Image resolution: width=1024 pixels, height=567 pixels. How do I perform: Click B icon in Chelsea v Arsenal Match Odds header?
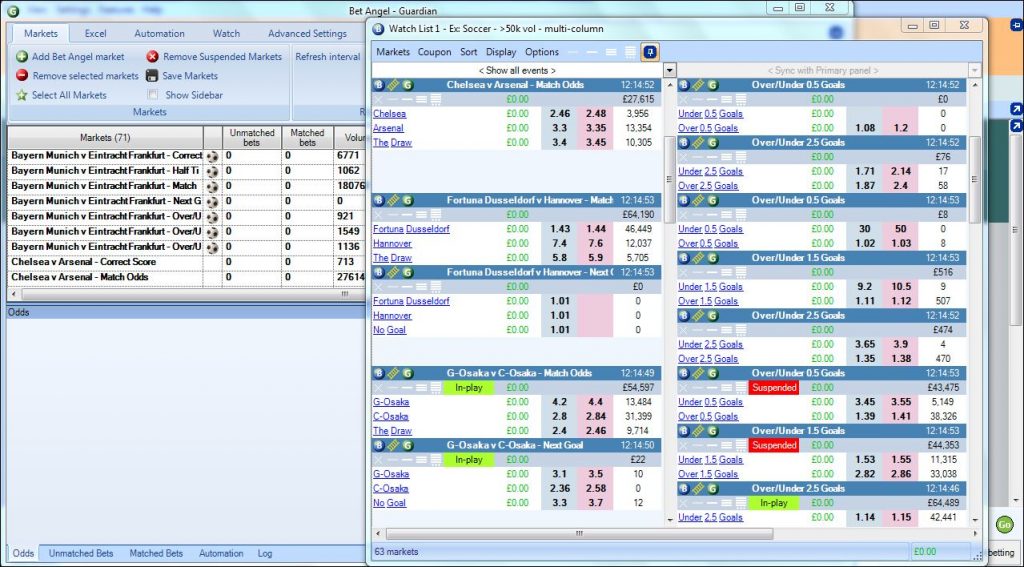coord(378,85)
